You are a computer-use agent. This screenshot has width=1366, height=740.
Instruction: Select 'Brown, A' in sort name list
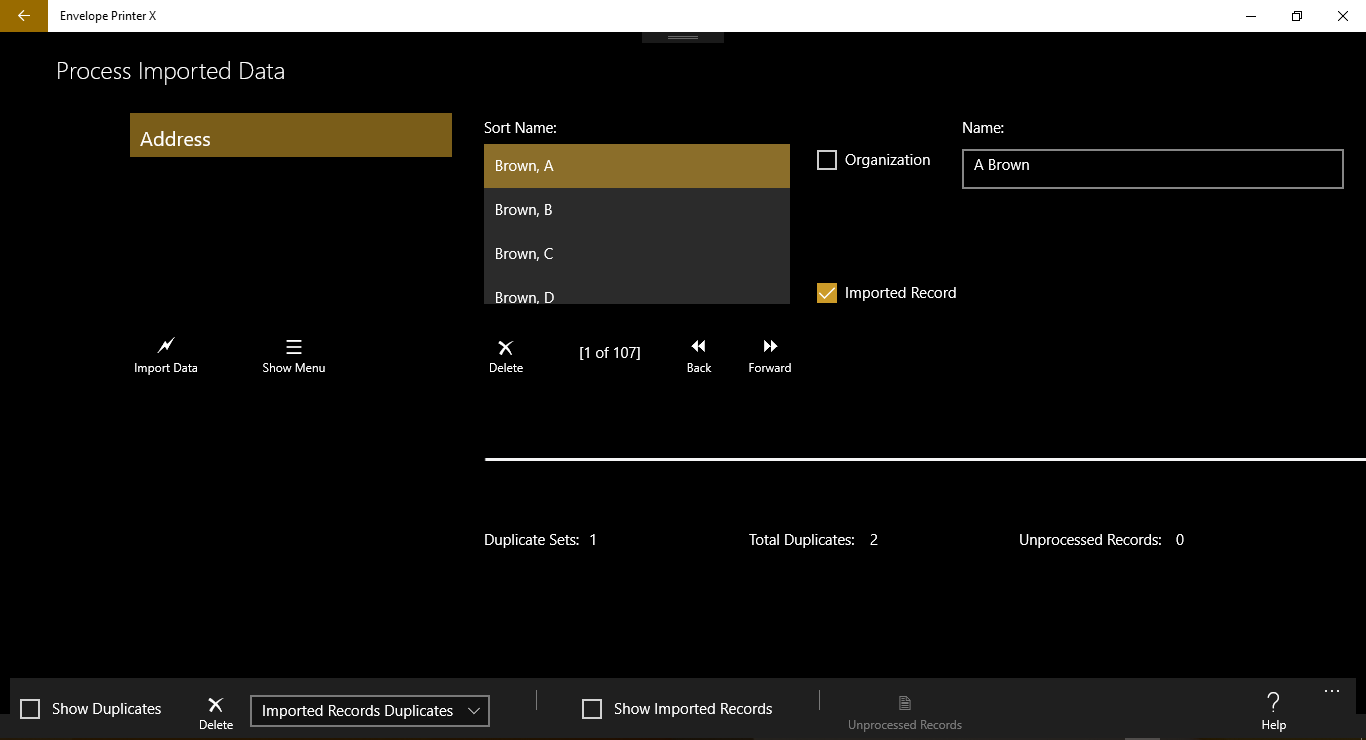(637, 166)
